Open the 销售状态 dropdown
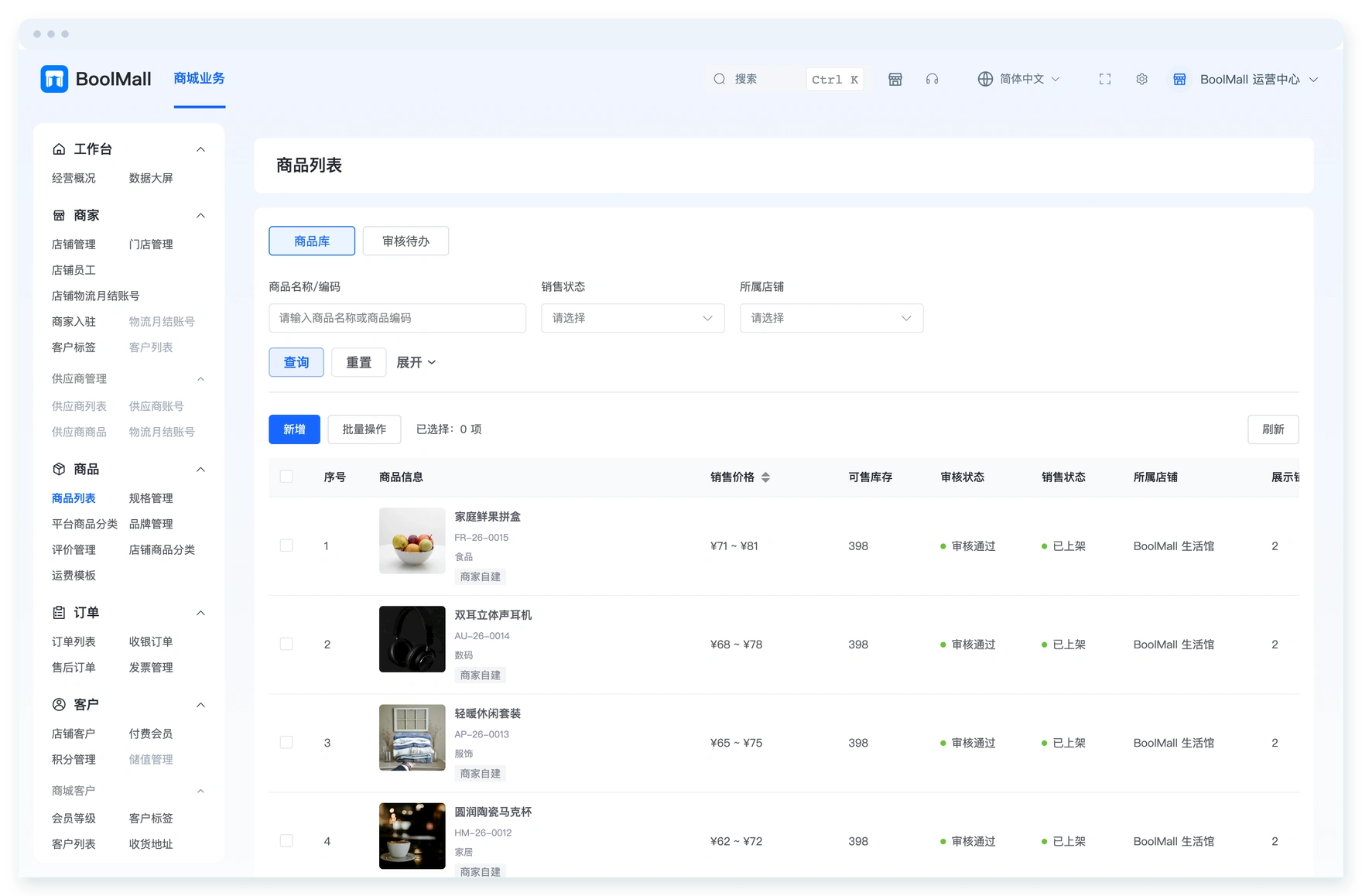Image resolution: width=1362 pixels, height=896 pixels. (633, 318)
